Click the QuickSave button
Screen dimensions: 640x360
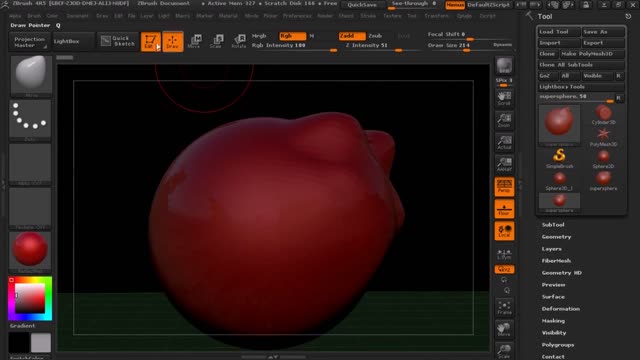pyautogui.click(x=362, y=5)
